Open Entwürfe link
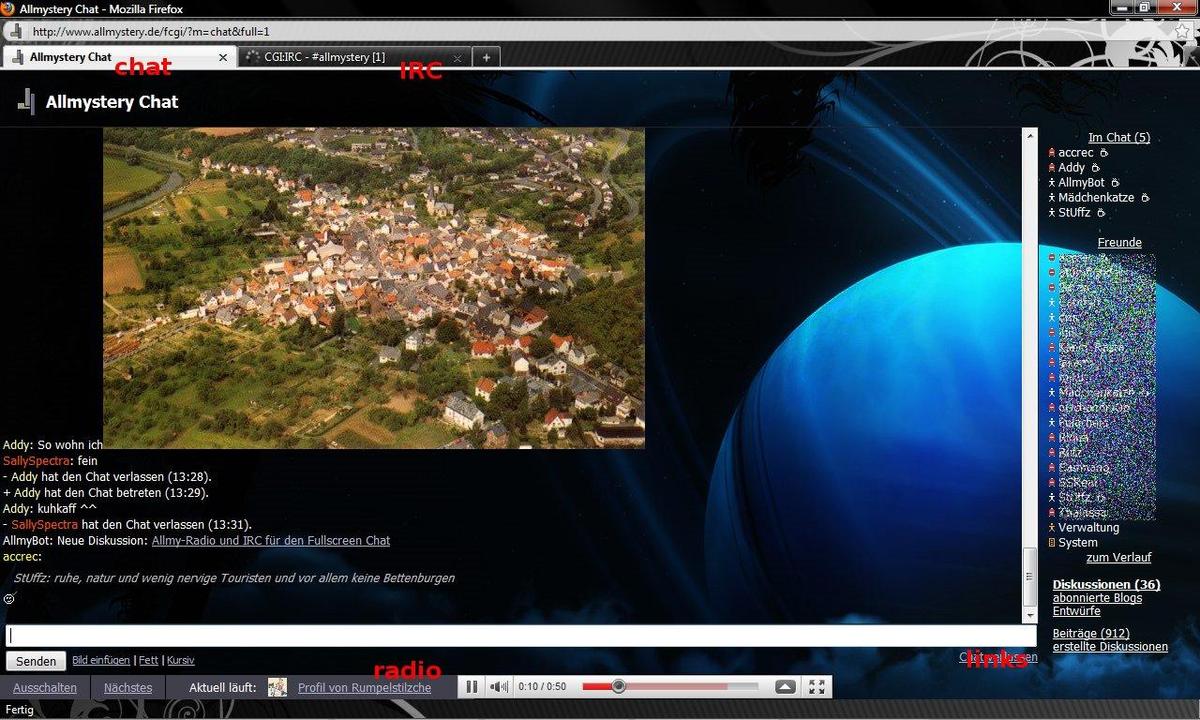The image size is (1200, 720). 1077,611
